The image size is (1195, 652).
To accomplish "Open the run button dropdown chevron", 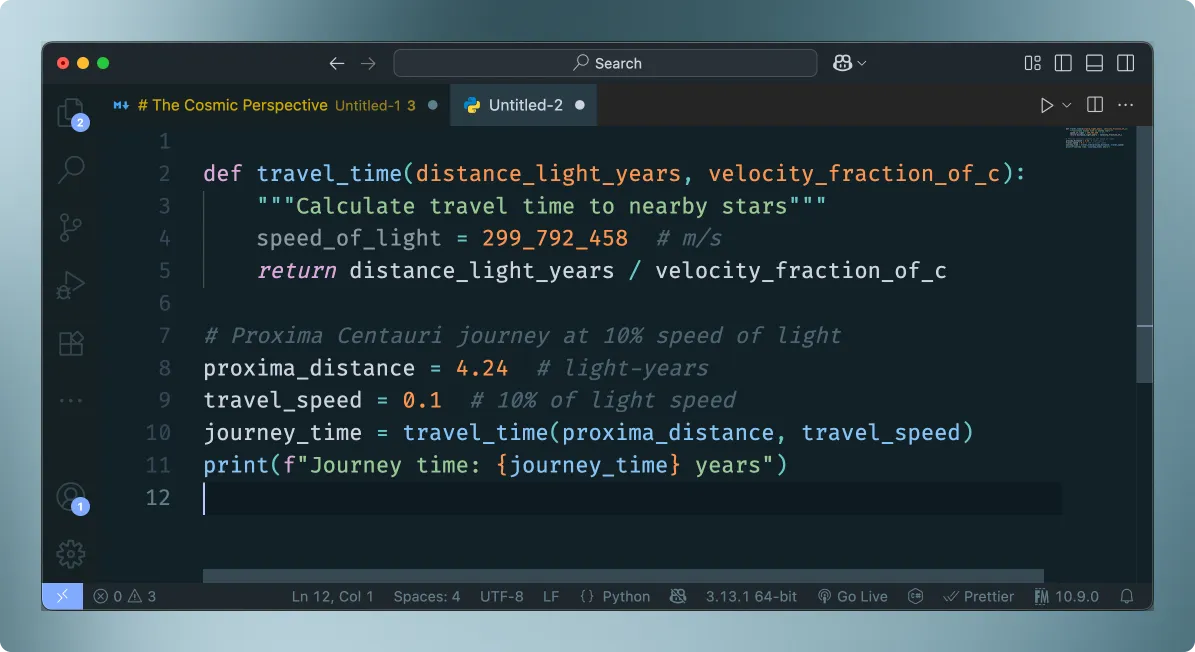I will point(1065,104).
